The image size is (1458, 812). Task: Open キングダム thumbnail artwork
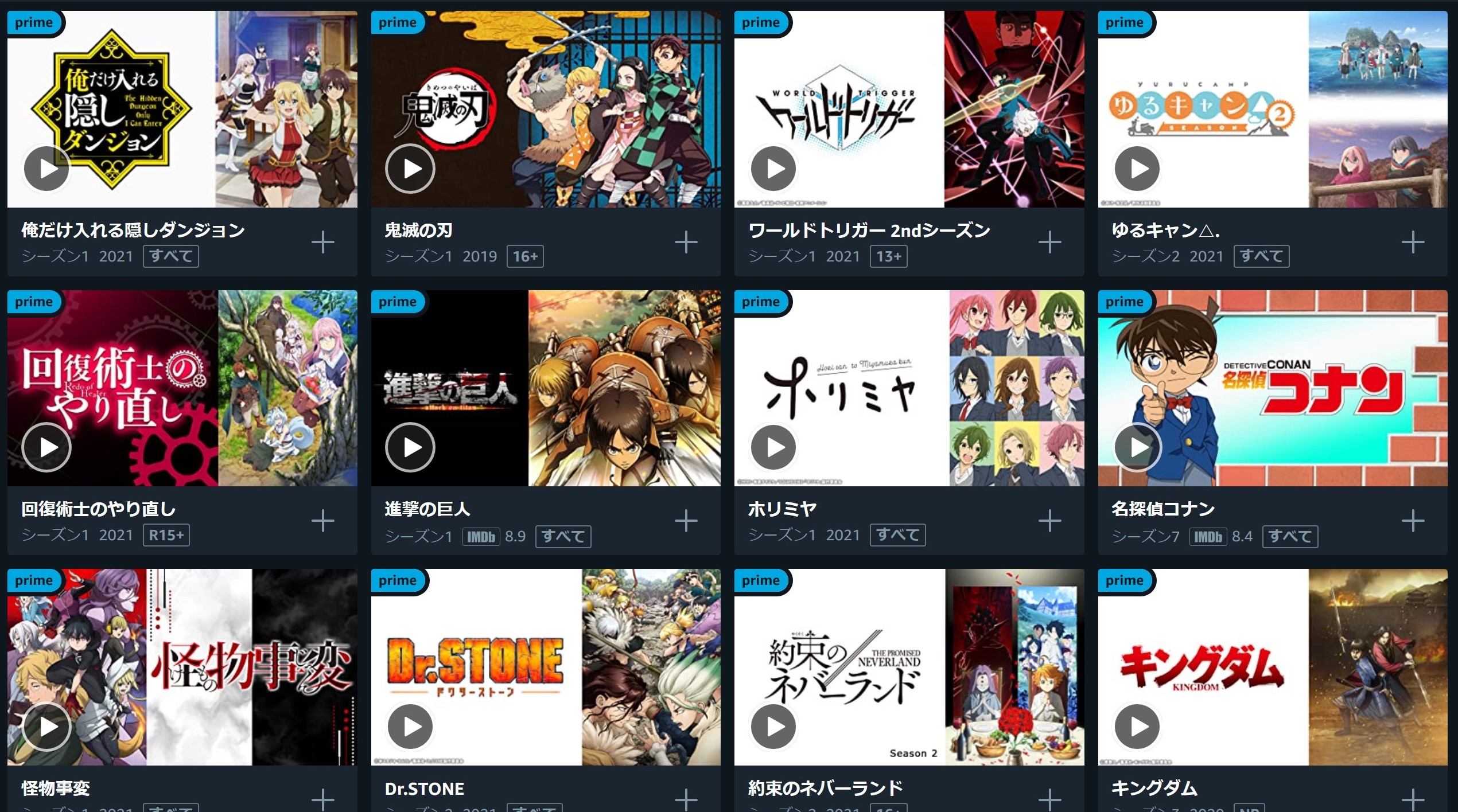coord(1273,667)
